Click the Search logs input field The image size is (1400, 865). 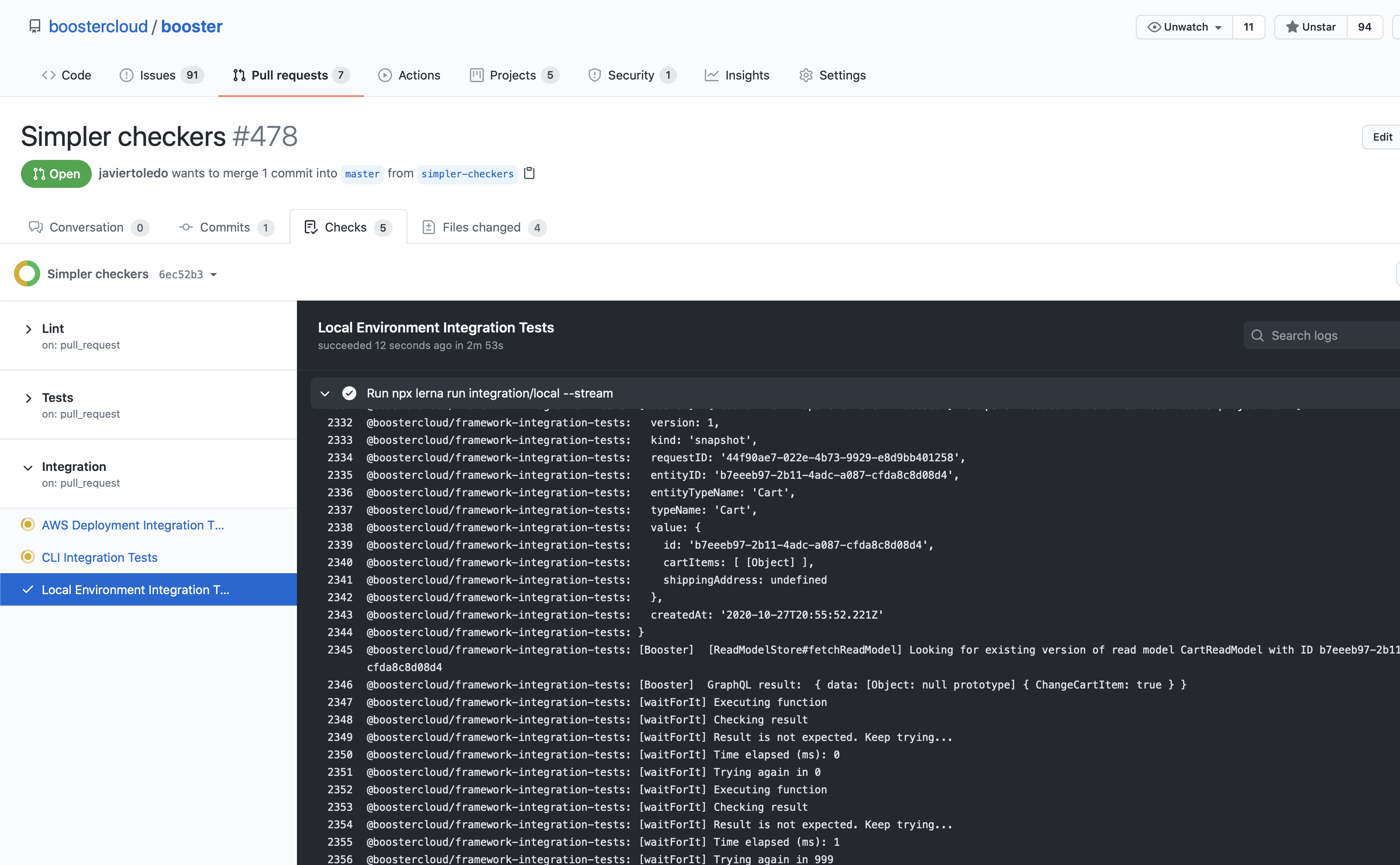(x=1332, y=335)
